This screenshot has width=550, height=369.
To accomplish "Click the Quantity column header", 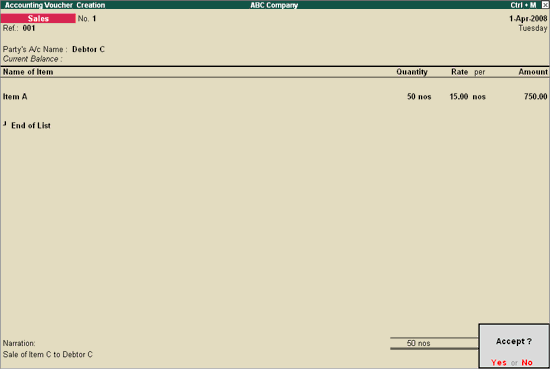I will point(412,72).
